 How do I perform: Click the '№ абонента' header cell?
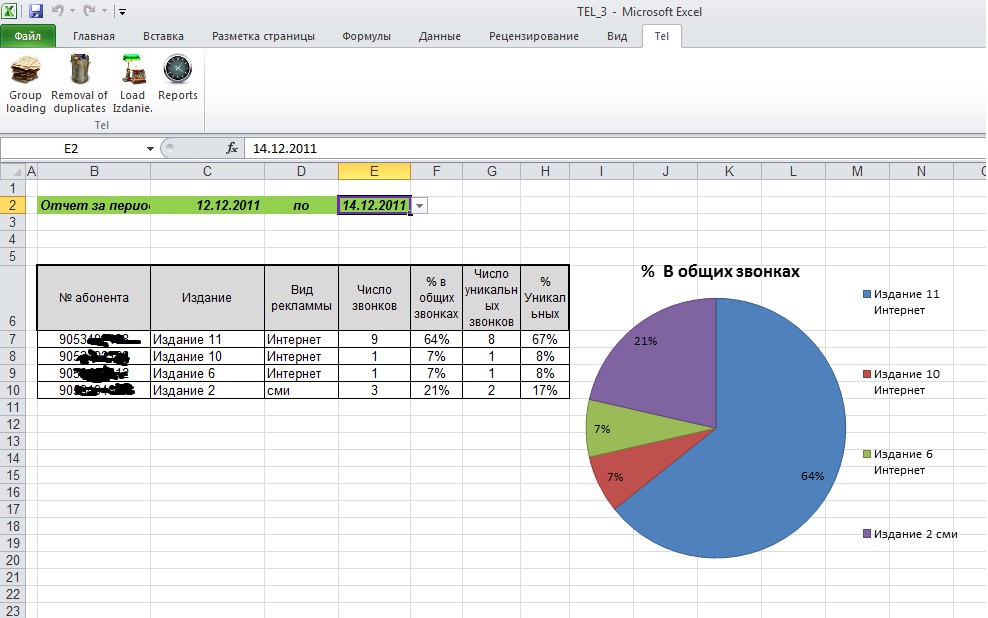pyautogui.click(x=94, y=298)
